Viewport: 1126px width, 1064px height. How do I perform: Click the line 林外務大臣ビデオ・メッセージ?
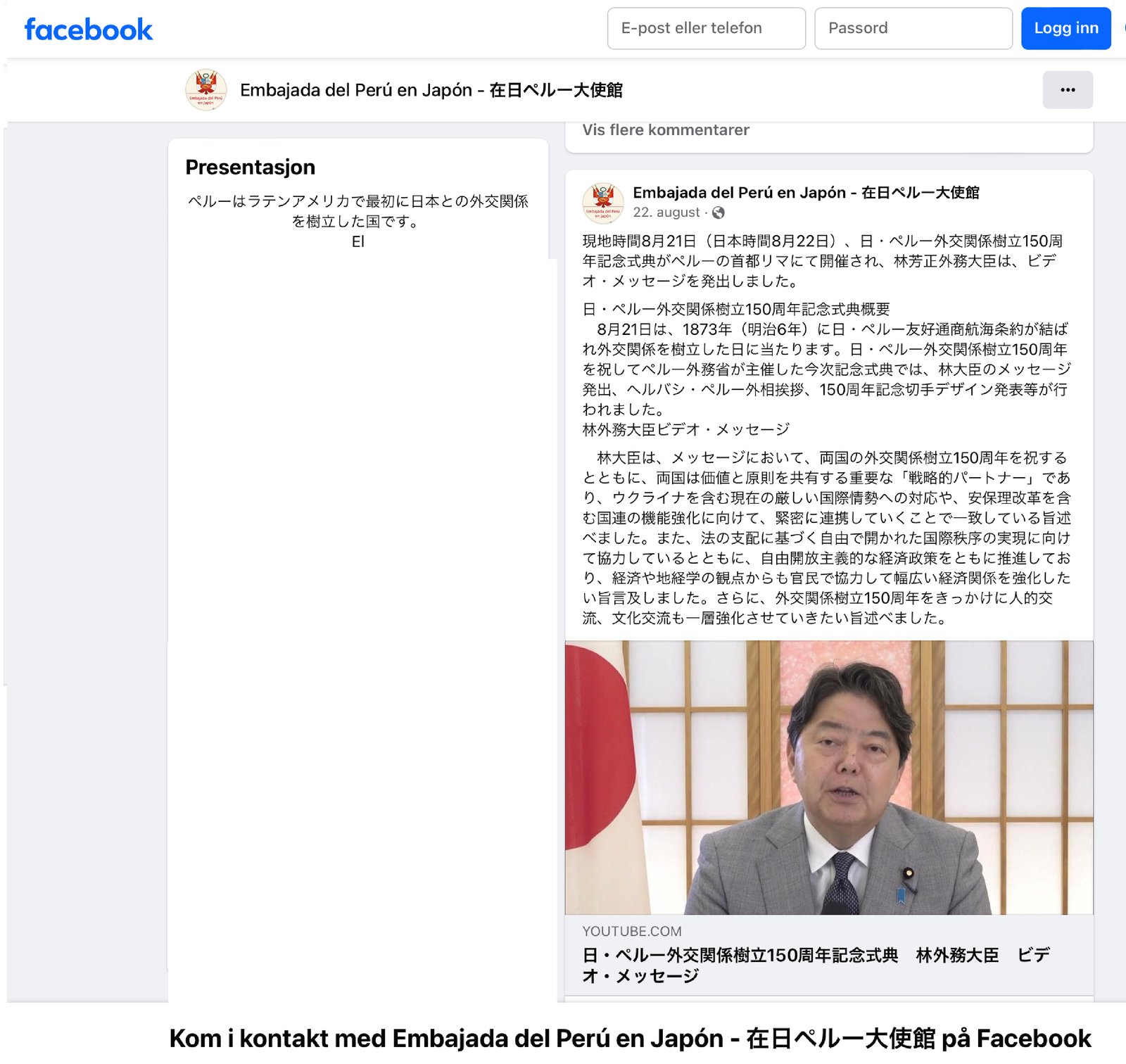[685, 429]
